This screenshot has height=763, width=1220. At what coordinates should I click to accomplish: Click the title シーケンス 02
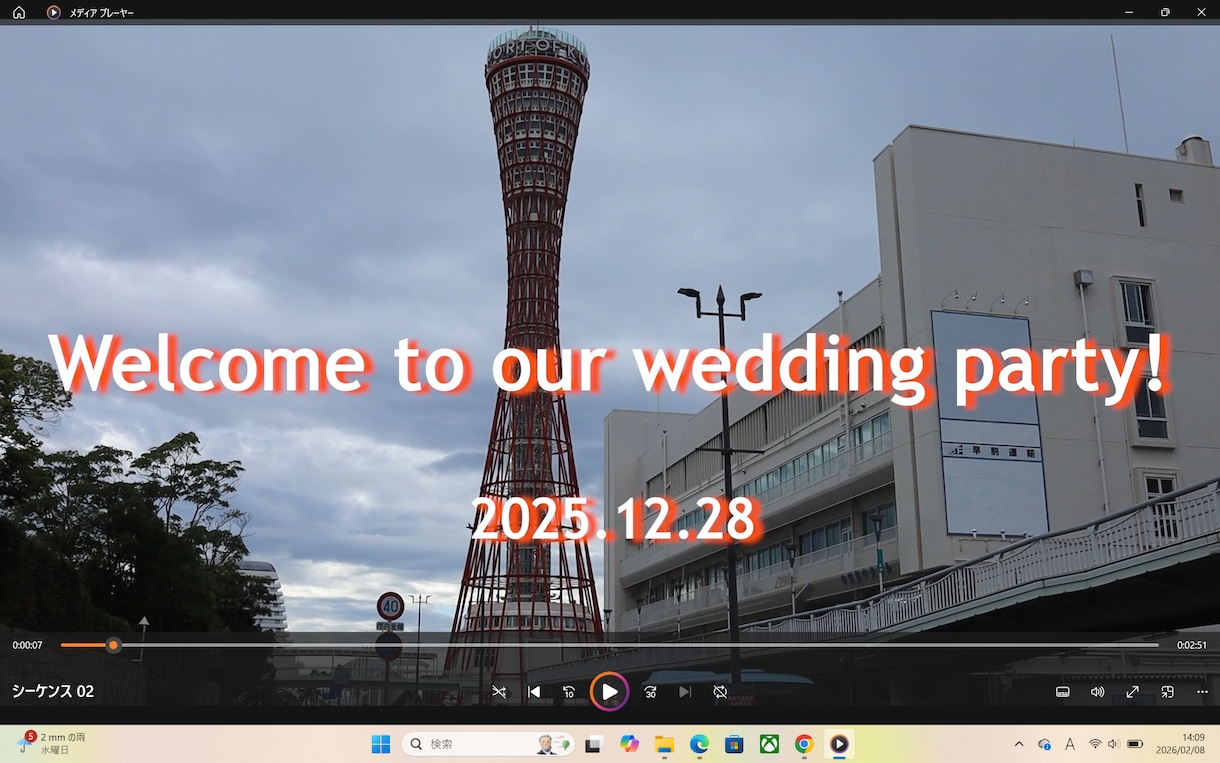tap(53, 692)
